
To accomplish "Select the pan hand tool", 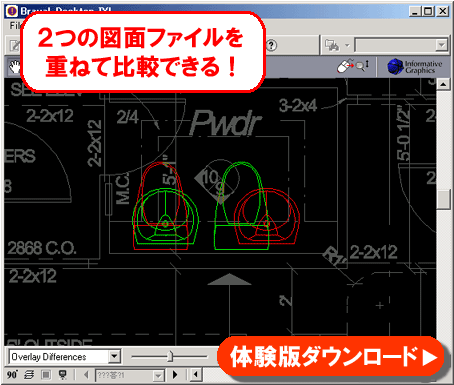I will coord(14,66).
